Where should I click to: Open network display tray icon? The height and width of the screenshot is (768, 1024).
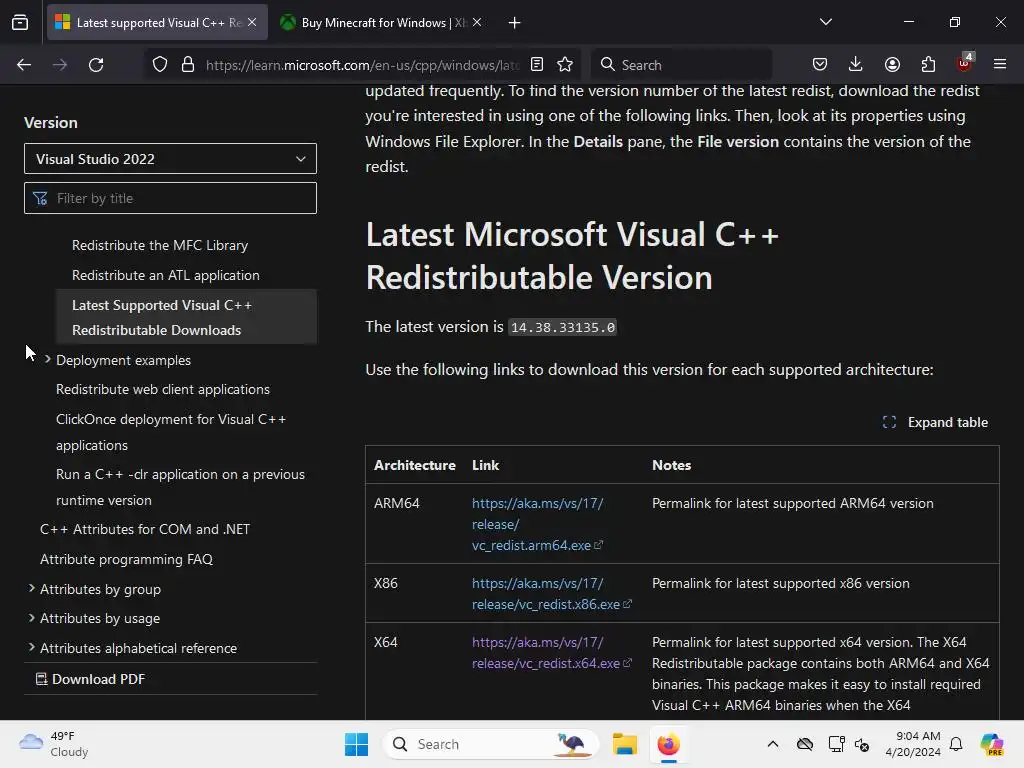pos(836,744)
